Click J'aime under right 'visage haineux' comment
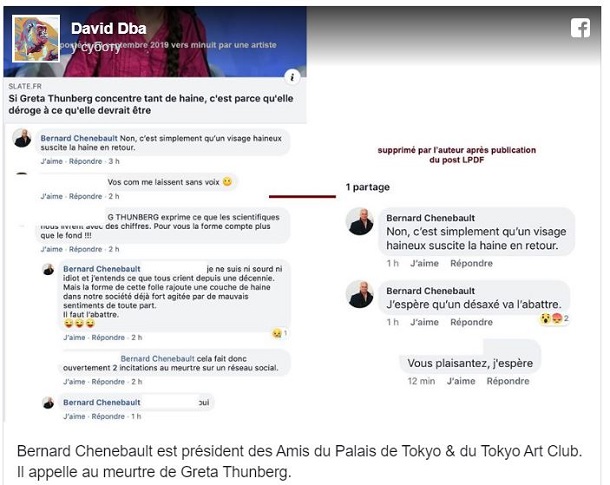Image resolution: width=610 pixels, height=485 pixels. (x=424, y=263)
